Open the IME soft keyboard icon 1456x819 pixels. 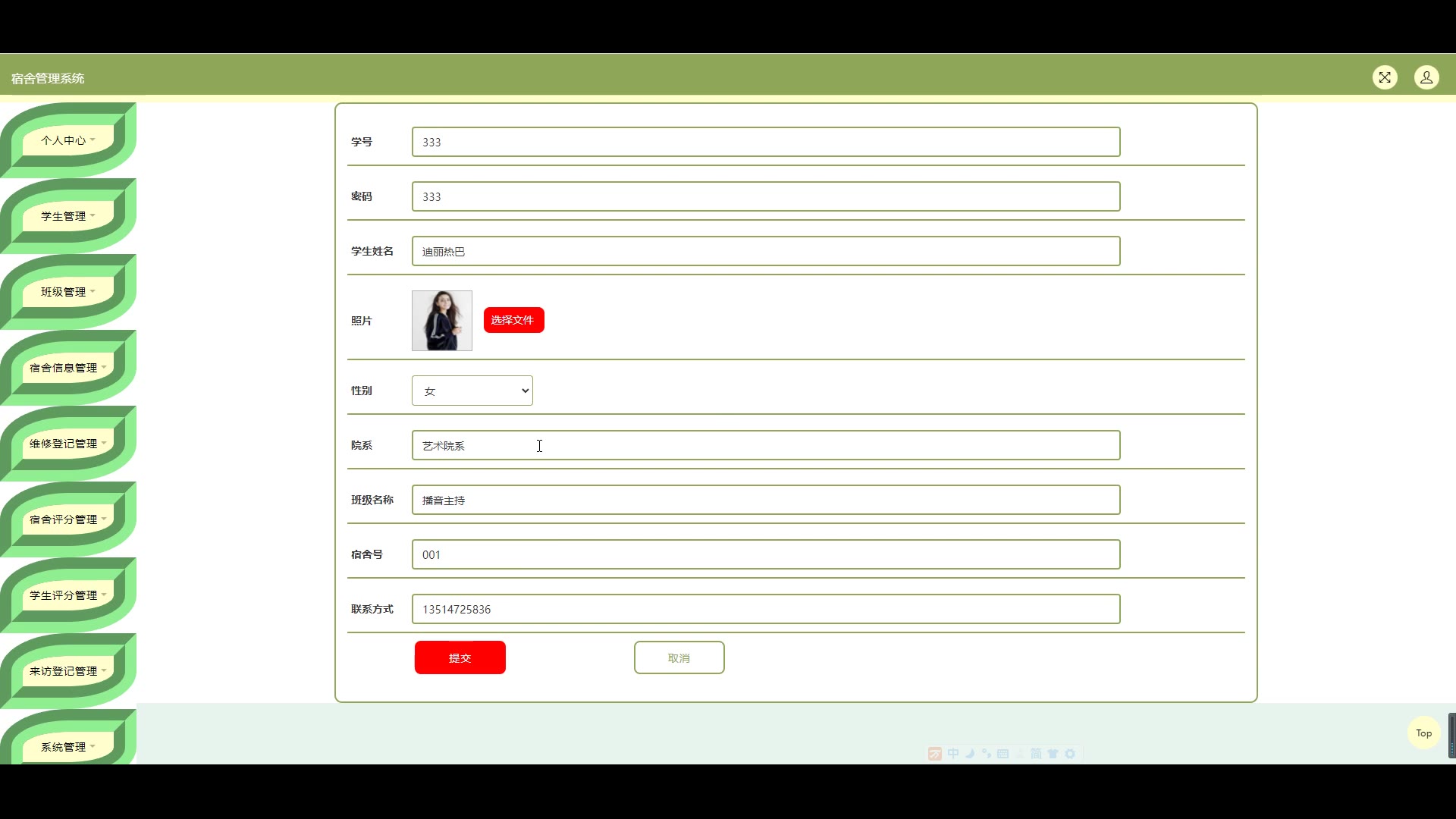(1003, 754)
